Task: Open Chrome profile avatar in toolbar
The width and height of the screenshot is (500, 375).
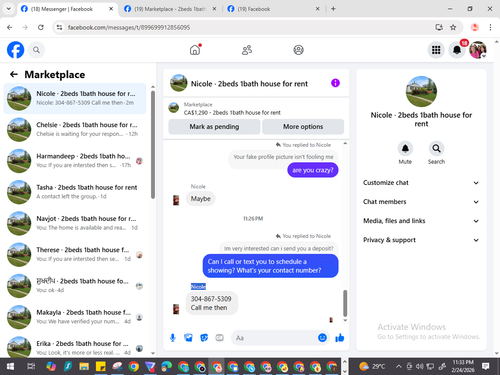Action: pyautogui.click(x=475, y=27)
